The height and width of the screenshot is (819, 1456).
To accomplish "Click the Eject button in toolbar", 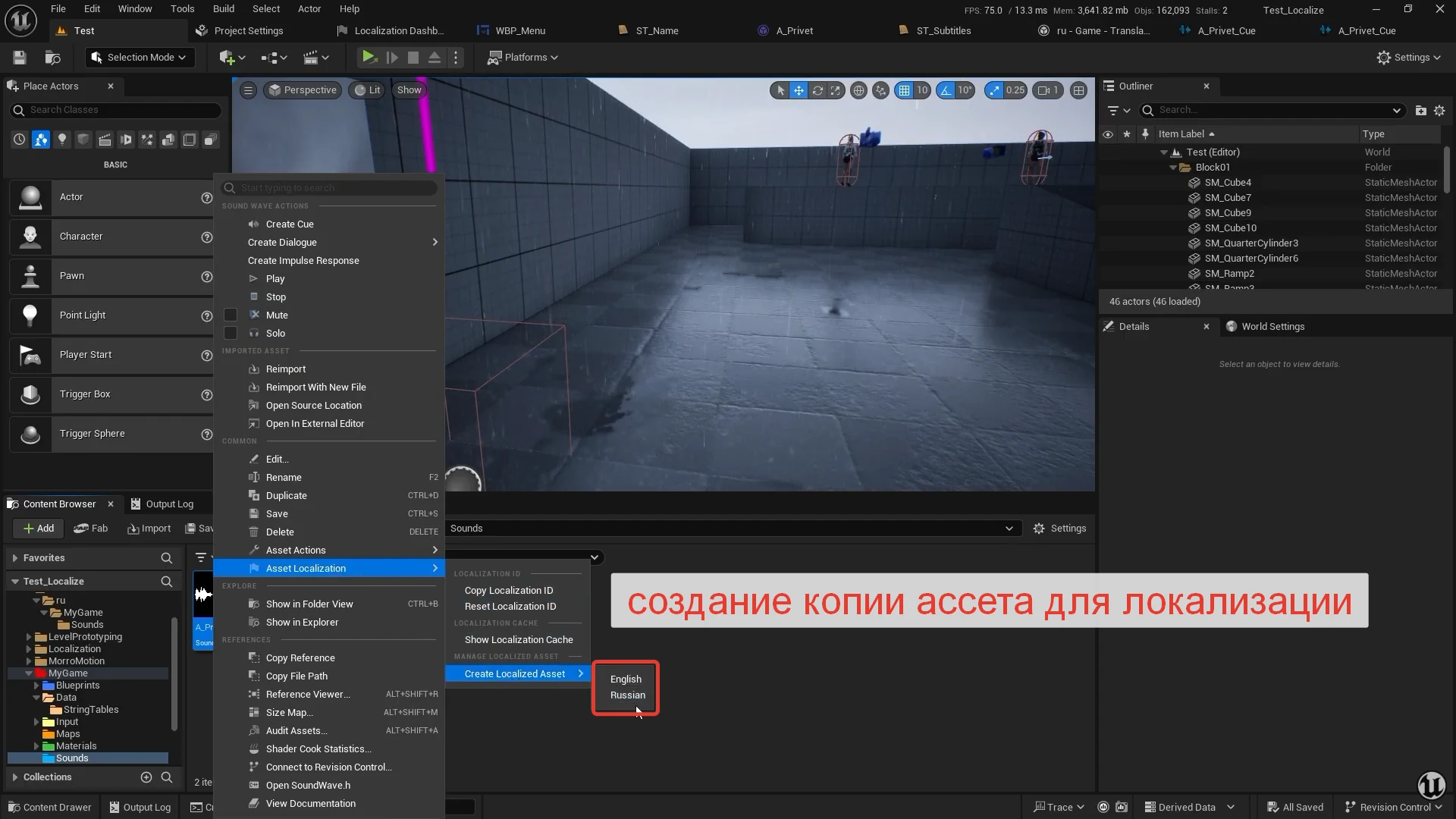I will click(435, 58).
